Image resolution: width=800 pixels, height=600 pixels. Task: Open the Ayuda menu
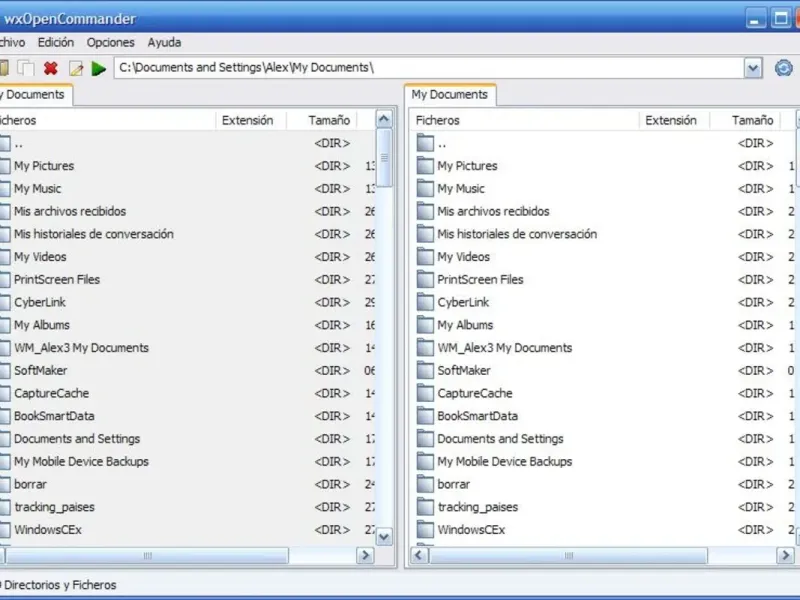(x=164, y=42)
